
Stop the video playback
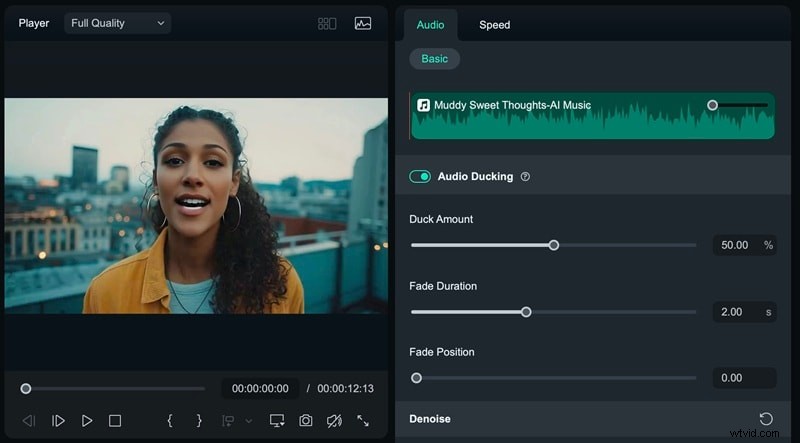point(115,421)
